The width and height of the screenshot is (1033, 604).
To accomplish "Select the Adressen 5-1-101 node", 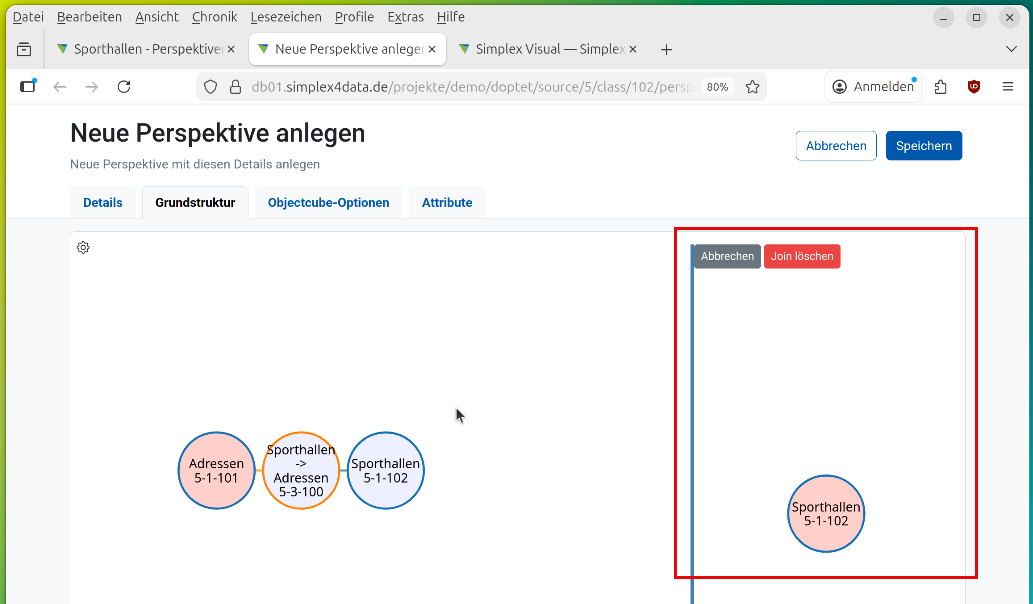I will point(216,471).
